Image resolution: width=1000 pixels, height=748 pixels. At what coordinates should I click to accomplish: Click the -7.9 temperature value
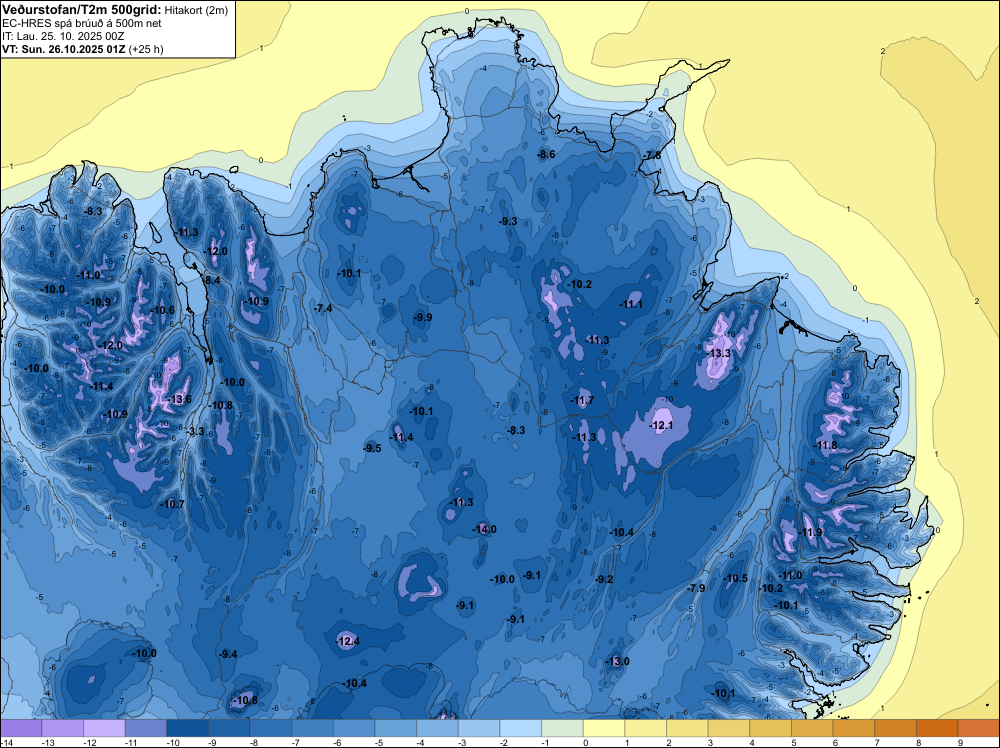point(696,588)
